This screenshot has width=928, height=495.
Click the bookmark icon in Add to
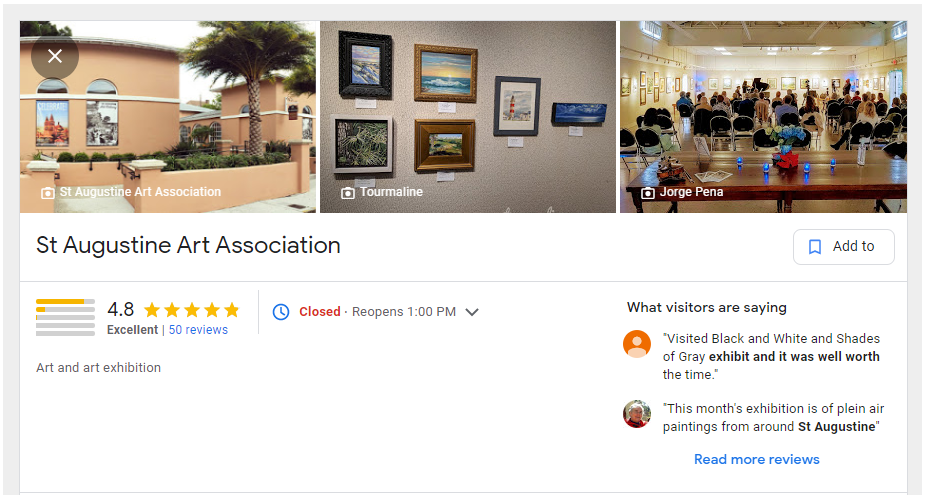coord(815,246)
